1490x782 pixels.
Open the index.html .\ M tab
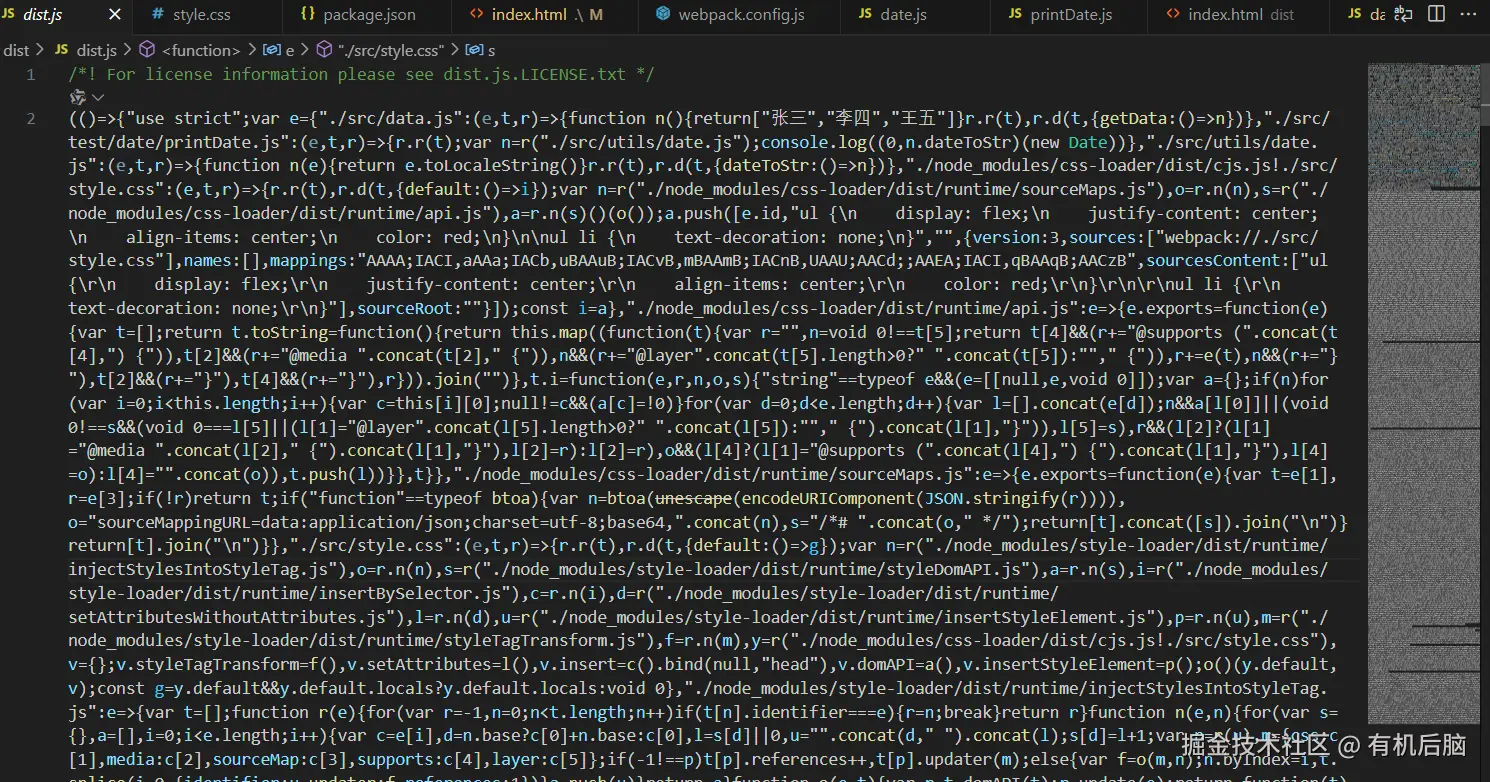(x=545, y=15)
